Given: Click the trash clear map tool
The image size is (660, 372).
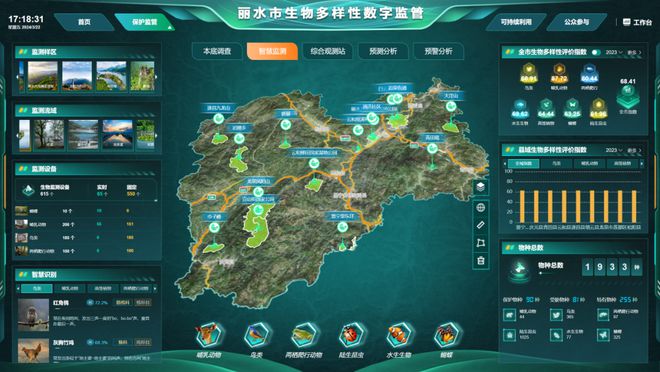Looking at the screenshot, I should pos(481,260).
